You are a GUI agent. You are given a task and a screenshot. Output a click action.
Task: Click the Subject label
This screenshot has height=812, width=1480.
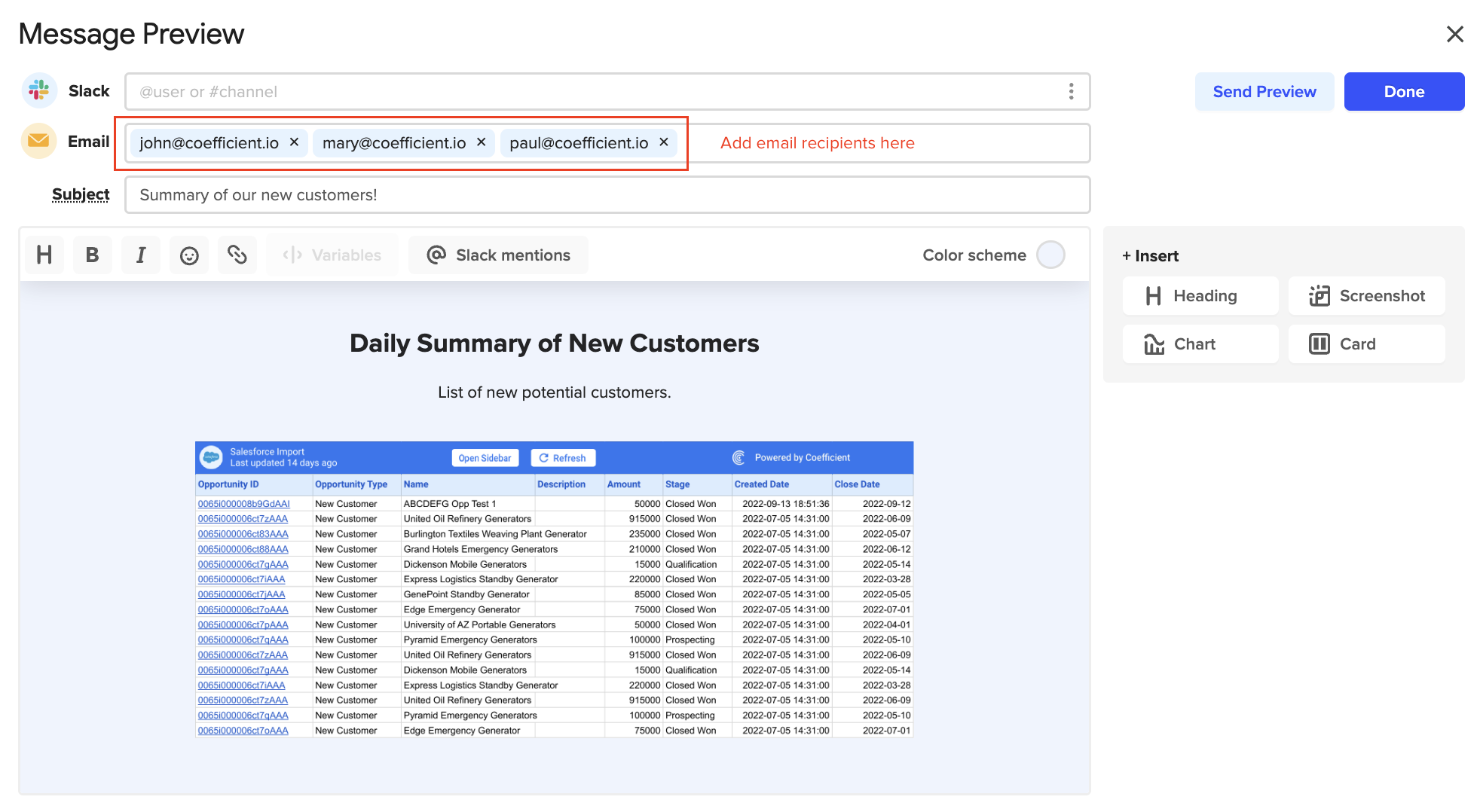tap(81, 194)
